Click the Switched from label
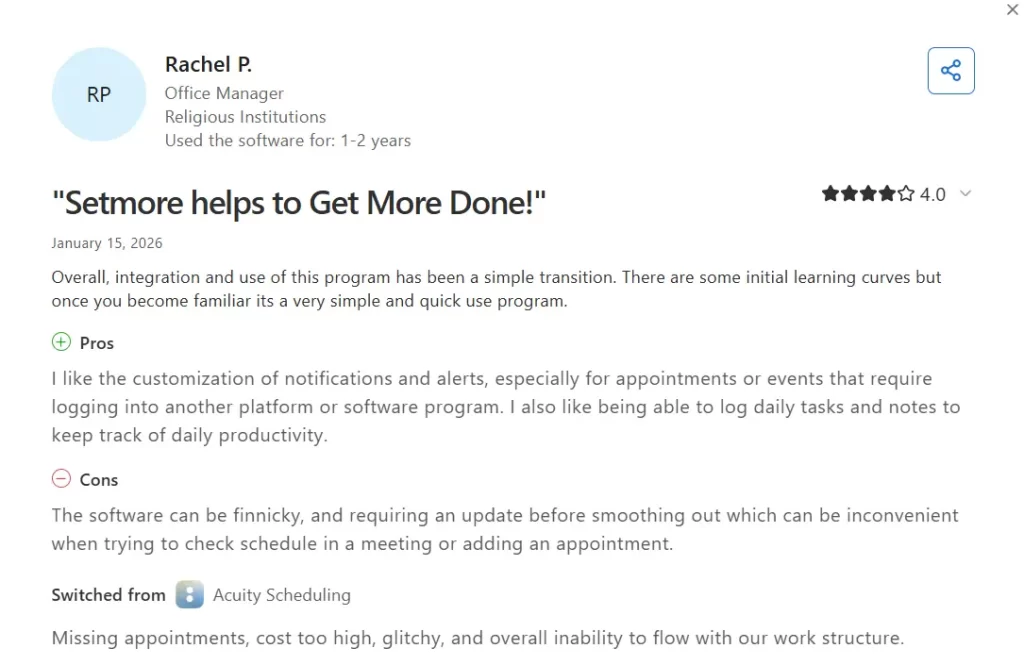Image resolution: width=1024 pixels, height=665 pixels. [x=108, y=594]
